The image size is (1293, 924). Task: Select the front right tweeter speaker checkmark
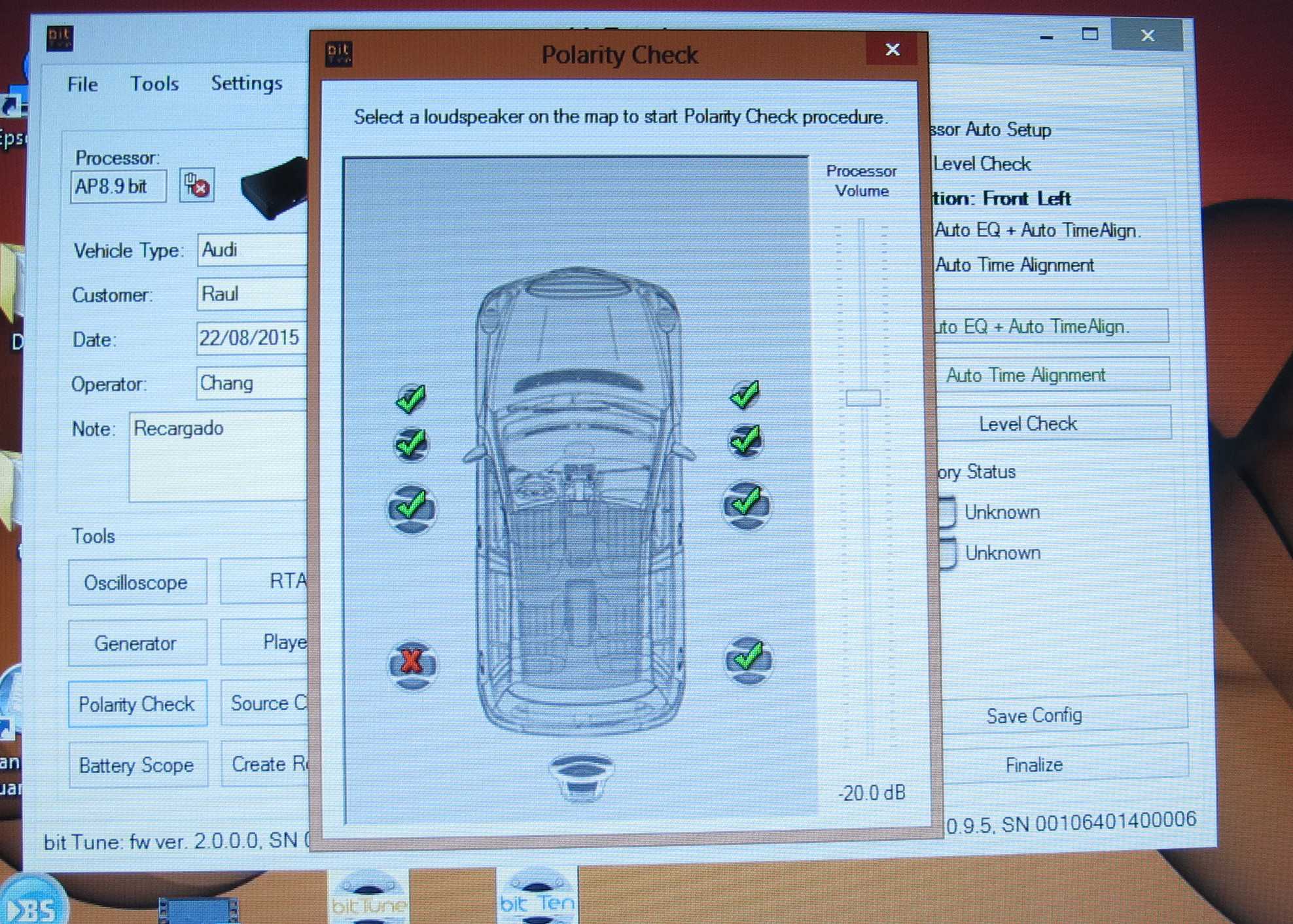point(745,395)
